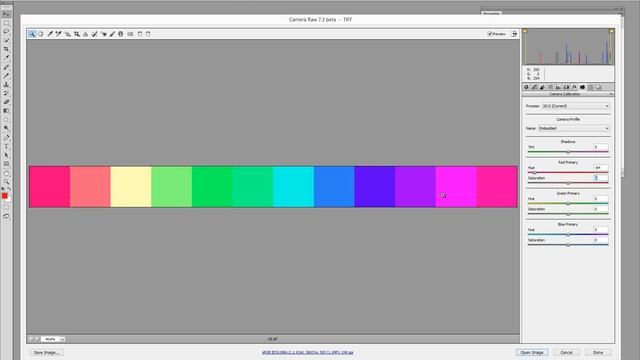The image size is (640, 360).
Task: Click the Blue Primary Hue slider handle
Action: point(568,235)
